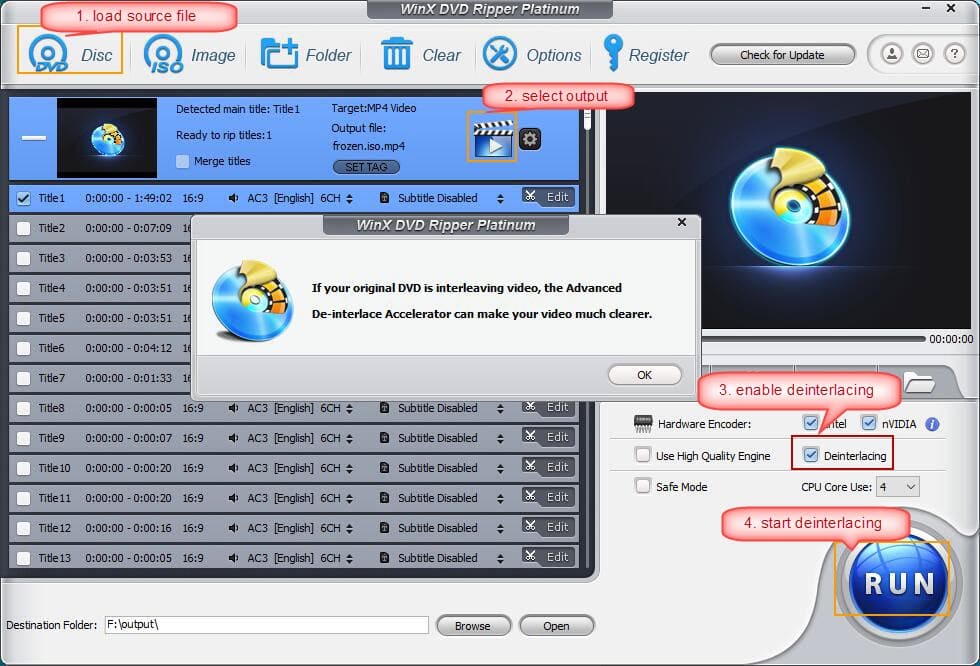
Task: Click the Destination Folder path field
Action: (265, 625)
